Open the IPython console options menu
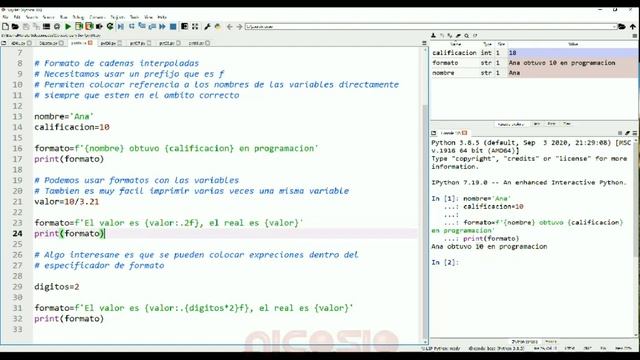Screen dimensions: 640x360 coord(635,133)
